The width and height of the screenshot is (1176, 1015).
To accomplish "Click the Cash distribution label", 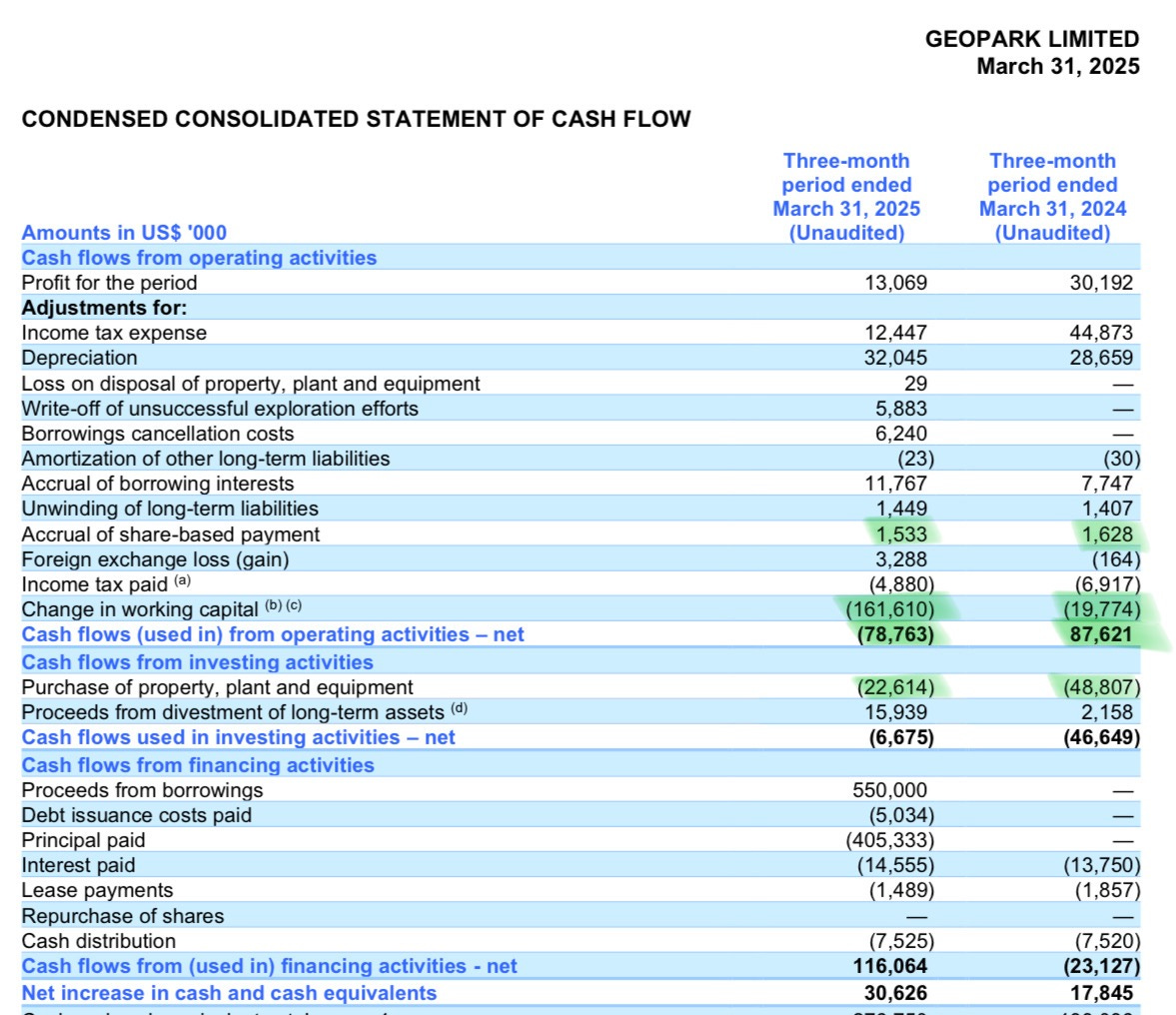I will [99, 941].
